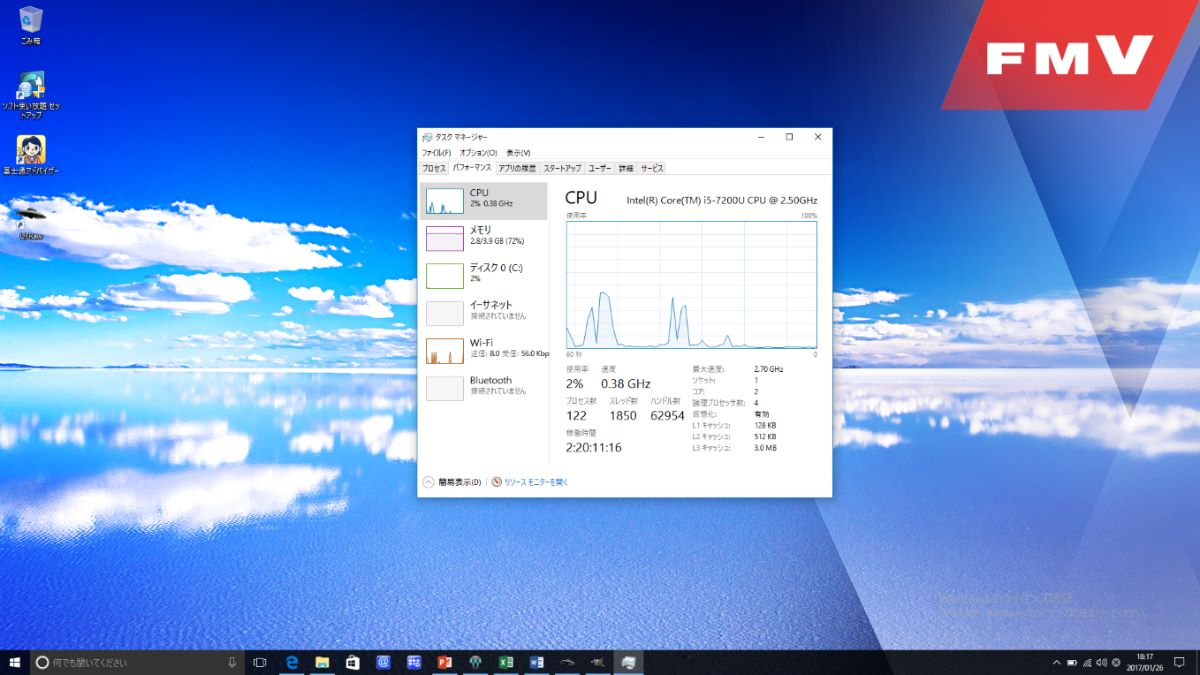Select the CPU graph thumbnail in sidebar
Viewport: 1200px width, 675px height.
point(445,200)
